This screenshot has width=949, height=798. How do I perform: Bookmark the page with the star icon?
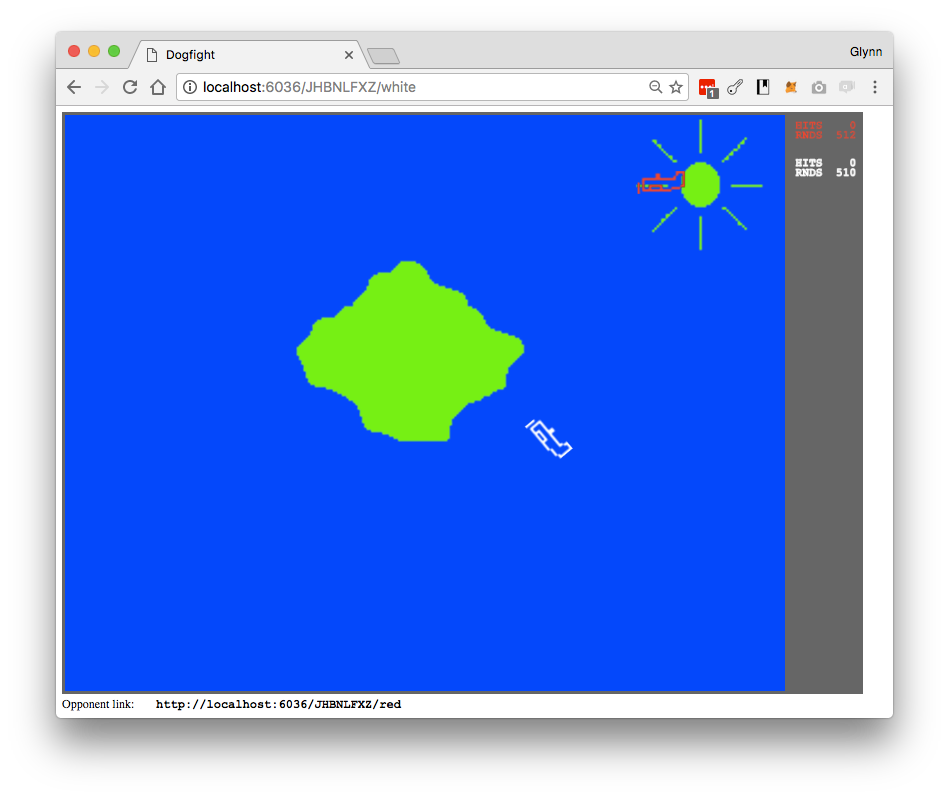point(675,87)
